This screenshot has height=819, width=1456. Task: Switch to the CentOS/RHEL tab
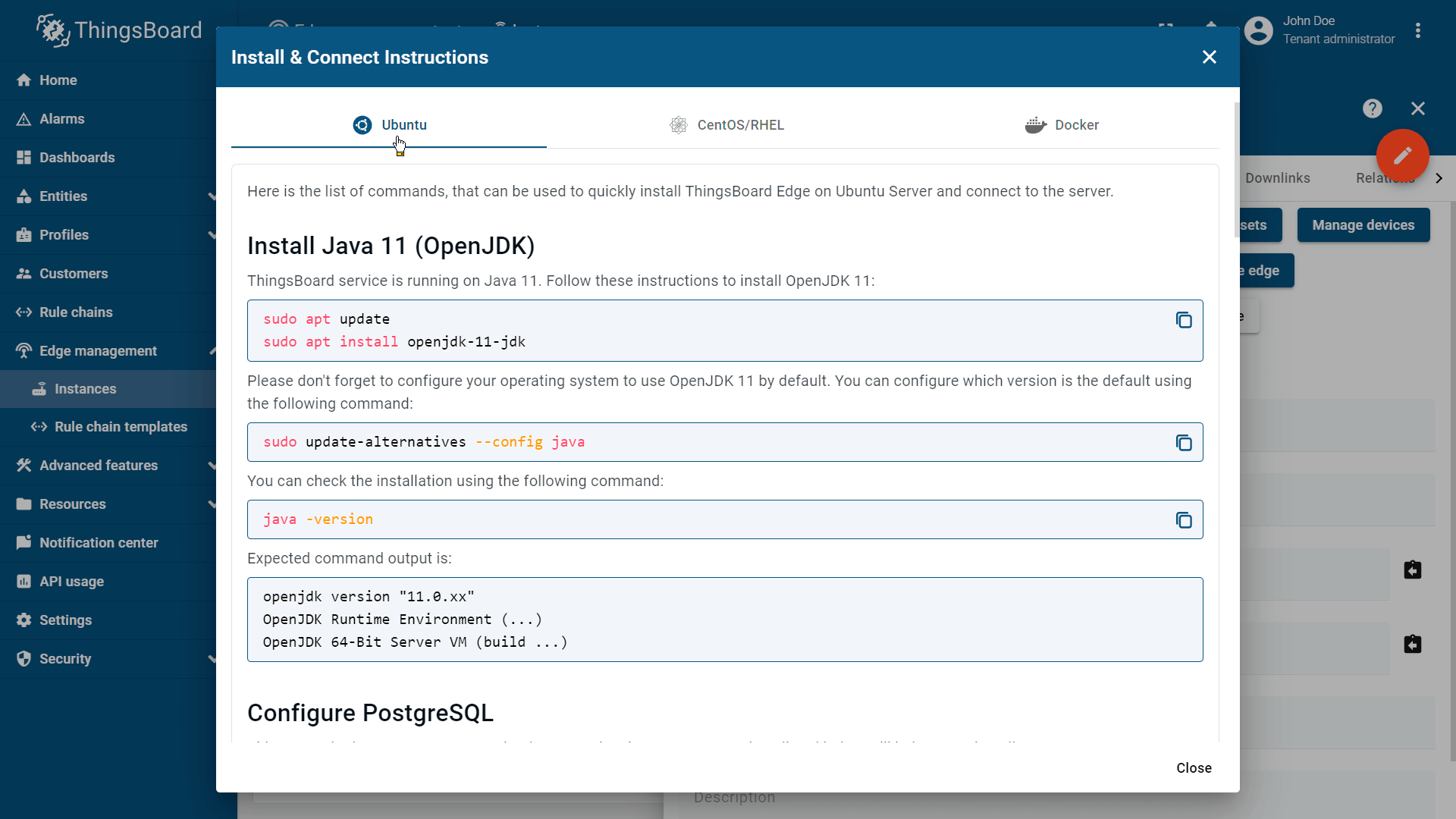[726, 125]
